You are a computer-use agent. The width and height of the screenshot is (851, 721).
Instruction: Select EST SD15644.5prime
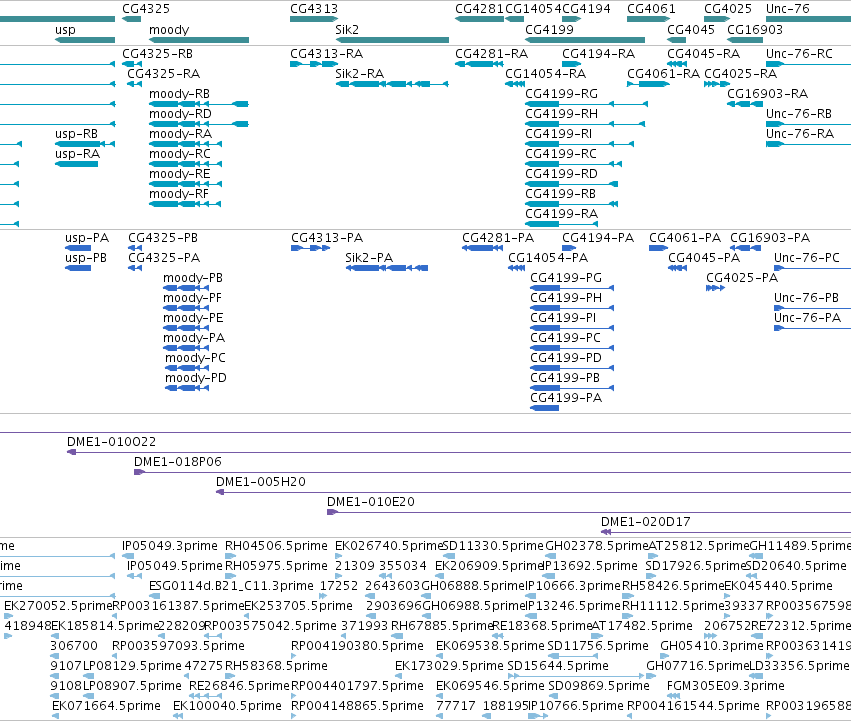point(557,666)
